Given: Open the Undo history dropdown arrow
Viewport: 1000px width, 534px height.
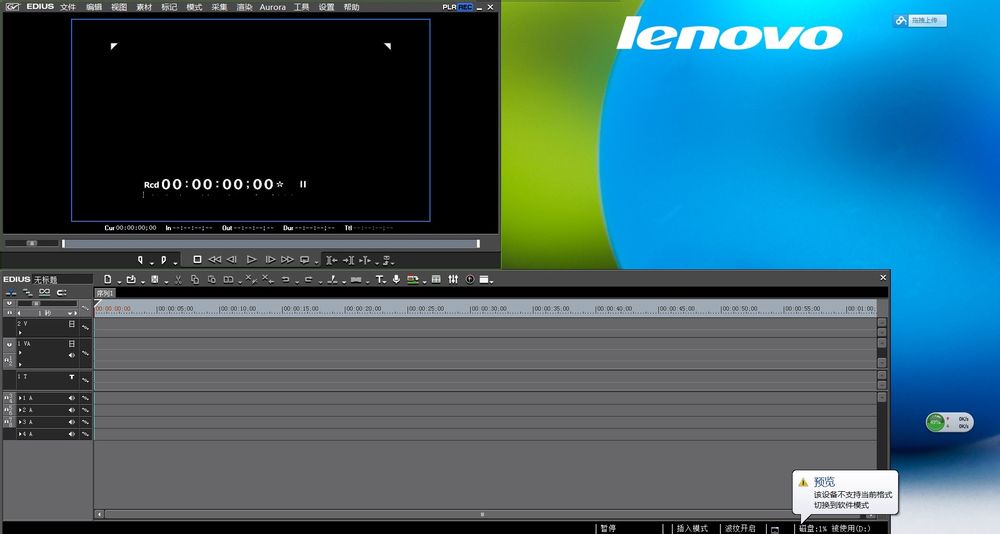Looking at the screenshot, I should pyautogui.click(x=297, y=281).
